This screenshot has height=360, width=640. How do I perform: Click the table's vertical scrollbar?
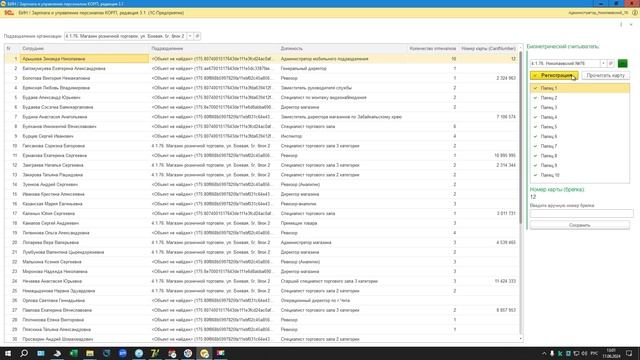(x=520, y=138)
